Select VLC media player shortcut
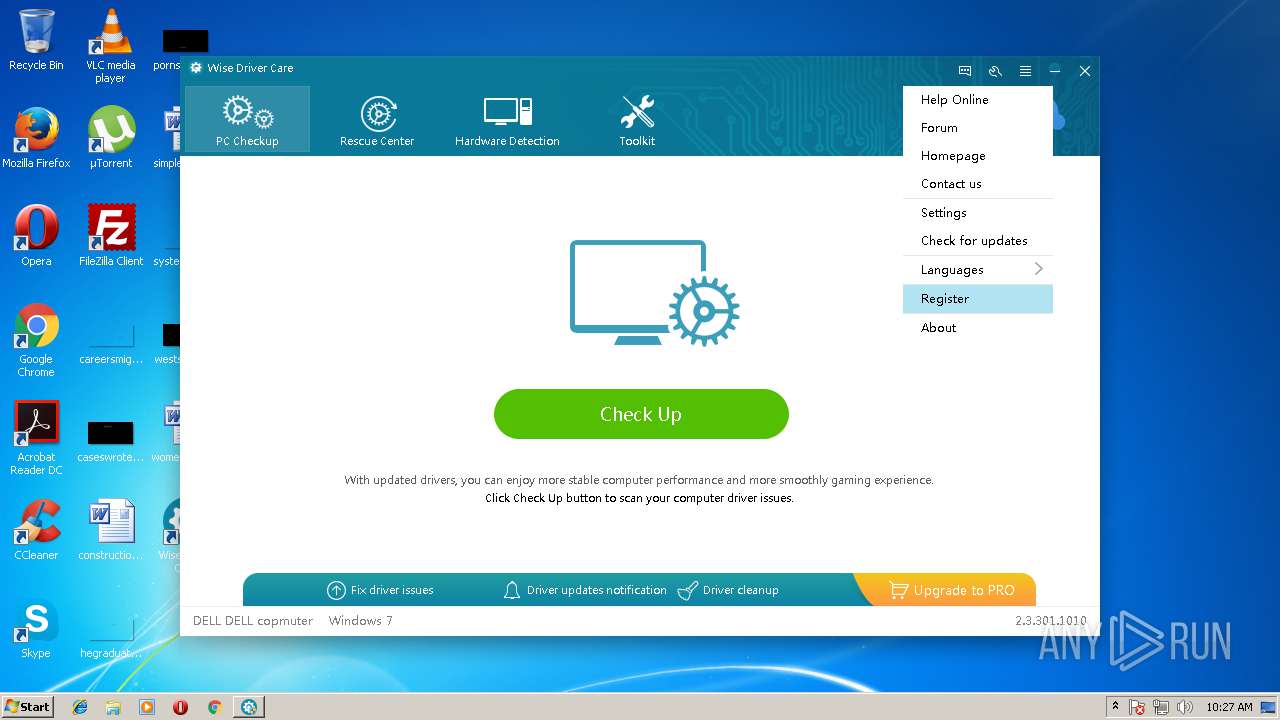1280x720 pixels. coord(110,46)
